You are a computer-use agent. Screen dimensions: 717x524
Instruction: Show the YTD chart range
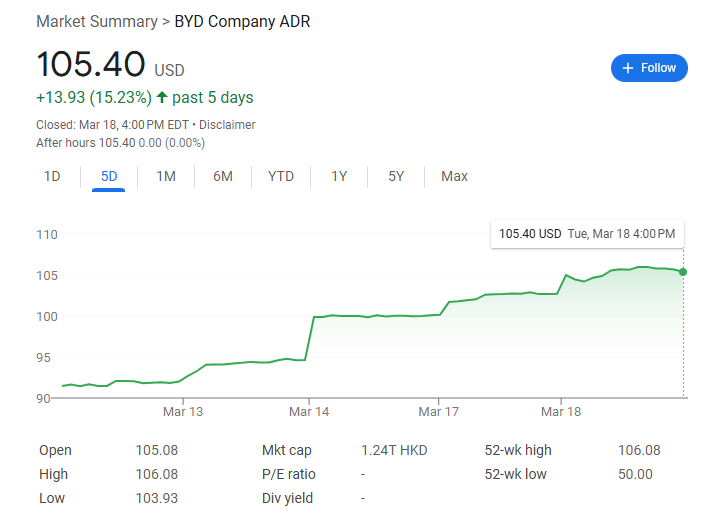click(281, 177)
